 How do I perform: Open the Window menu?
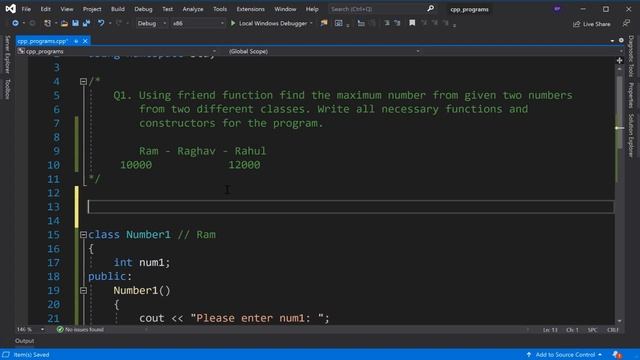pos(285,9)
